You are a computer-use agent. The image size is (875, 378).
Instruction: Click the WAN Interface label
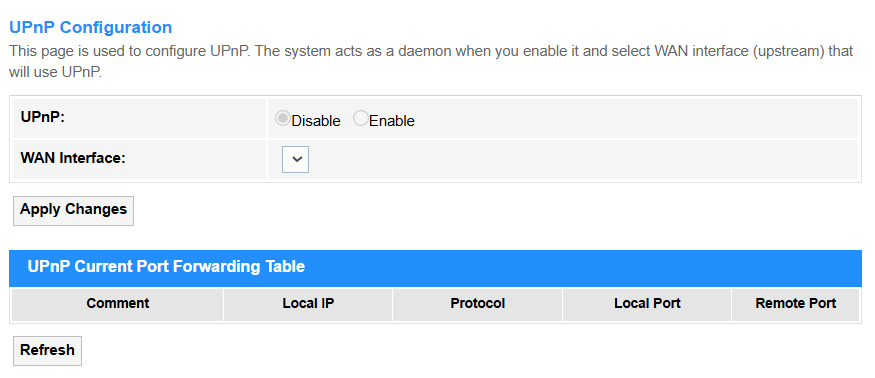[73, 159]
